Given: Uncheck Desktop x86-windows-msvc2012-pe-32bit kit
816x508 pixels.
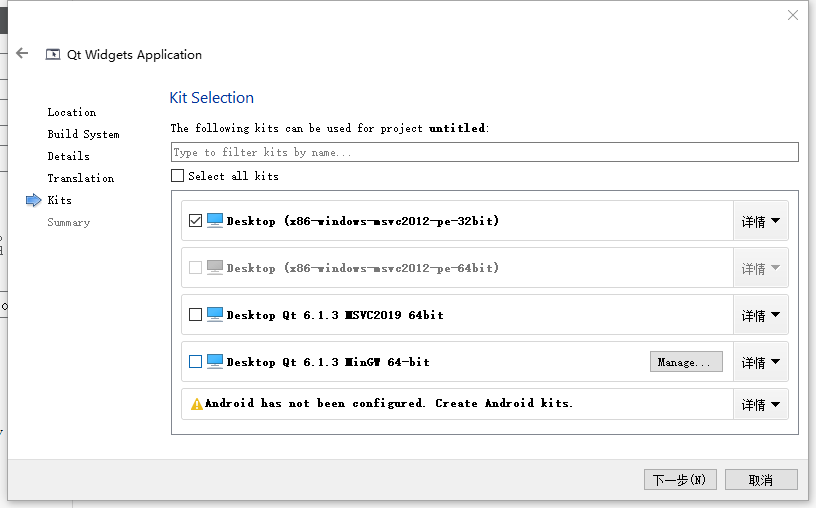Looking at the screenshot, I should pos(195,220).
